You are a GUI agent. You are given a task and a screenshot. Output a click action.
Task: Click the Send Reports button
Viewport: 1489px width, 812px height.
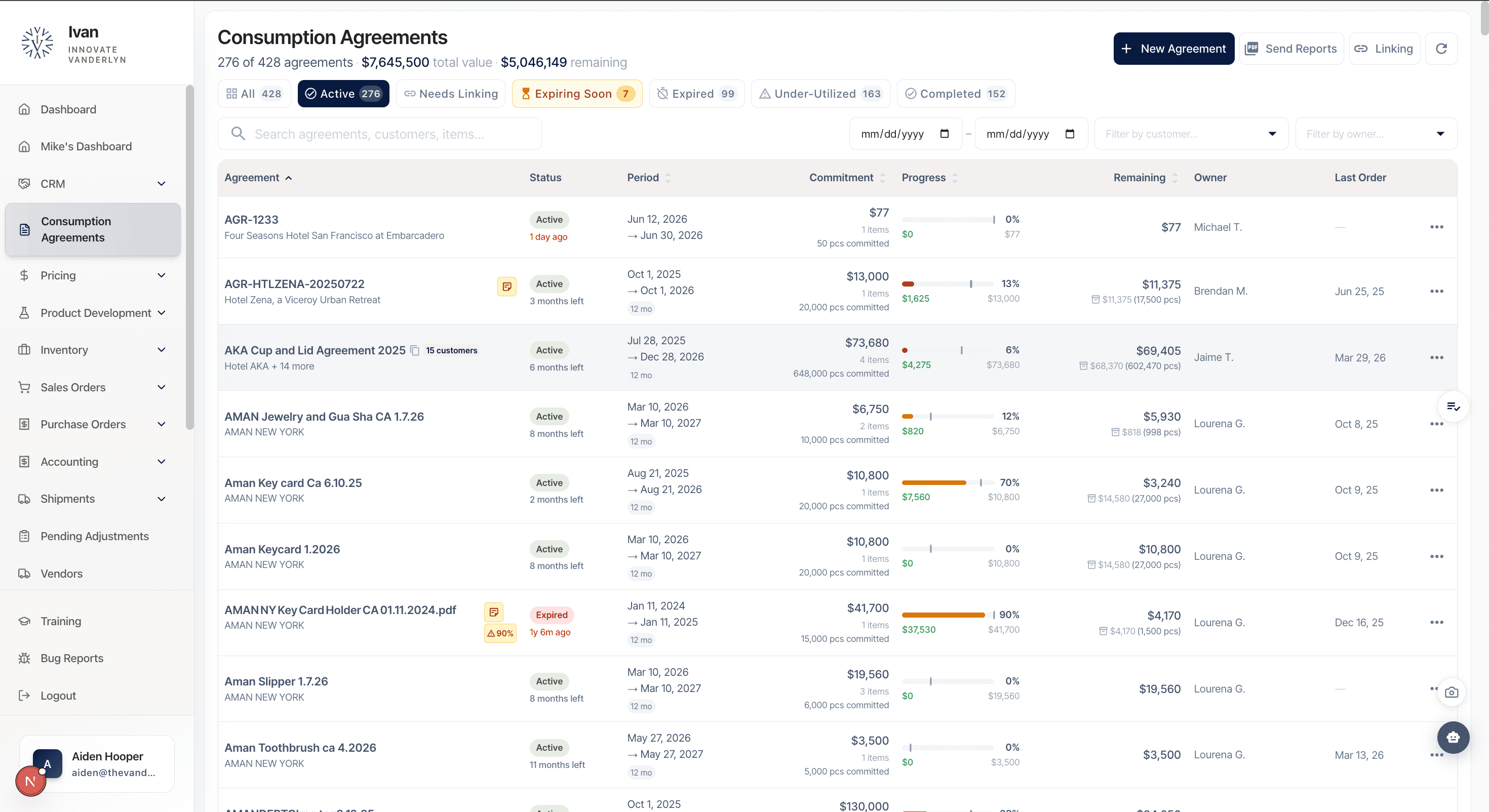tap(1291, 49)
